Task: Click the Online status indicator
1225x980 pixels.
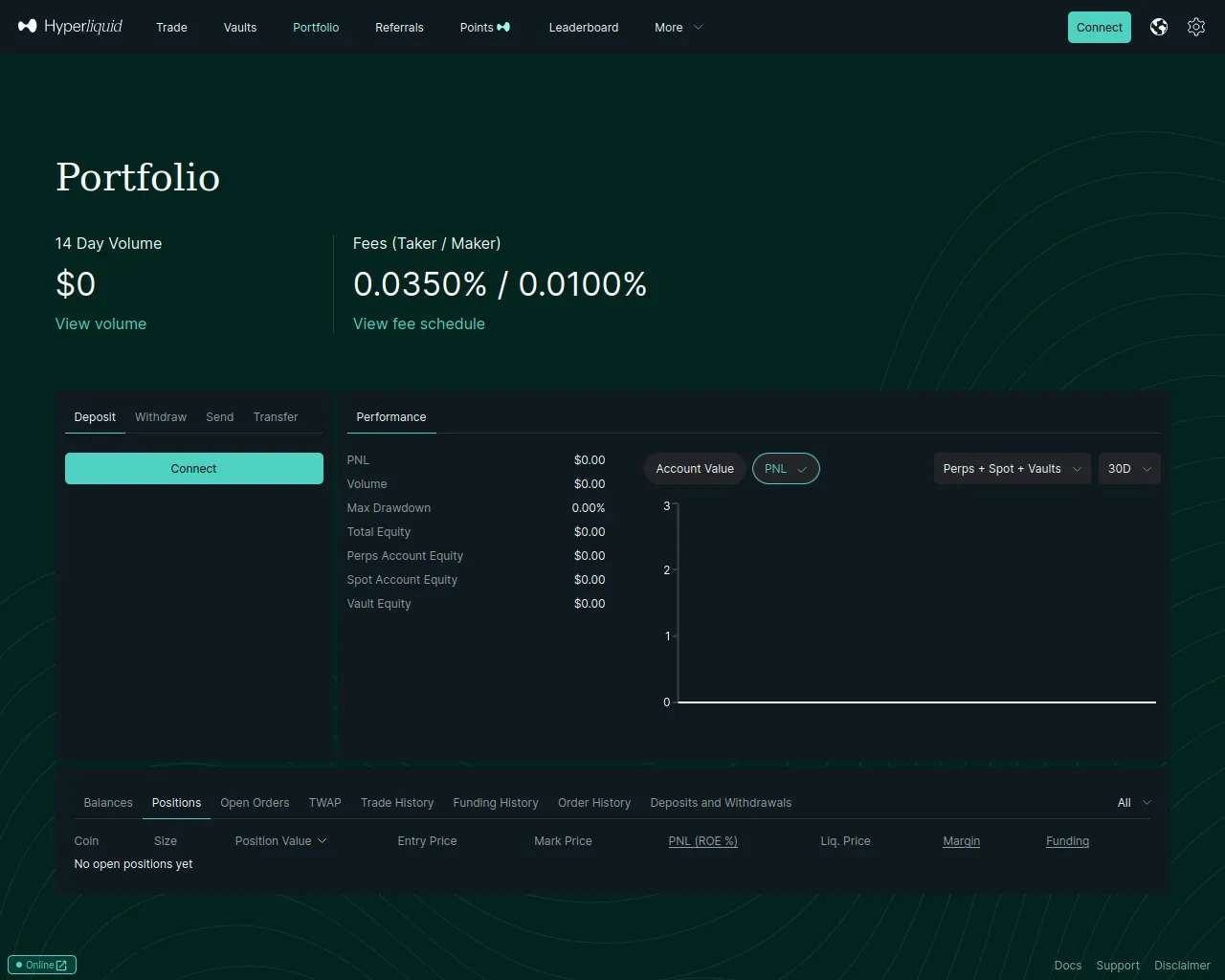Action: [x=42, y=965]
